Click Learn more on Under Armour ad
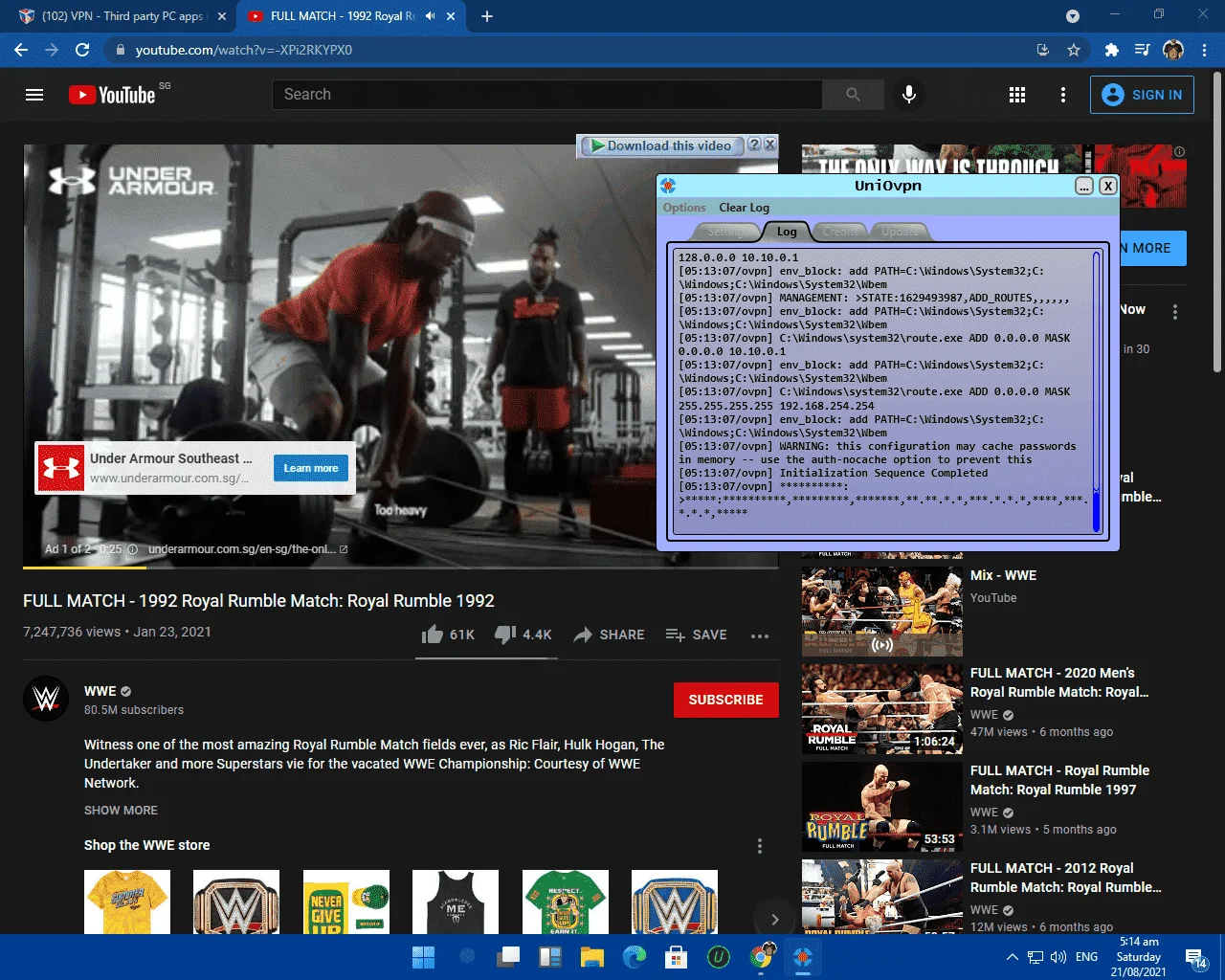The height and width of the screenshot is (980, 1225). pyautogui.click(x=311, y=468)
